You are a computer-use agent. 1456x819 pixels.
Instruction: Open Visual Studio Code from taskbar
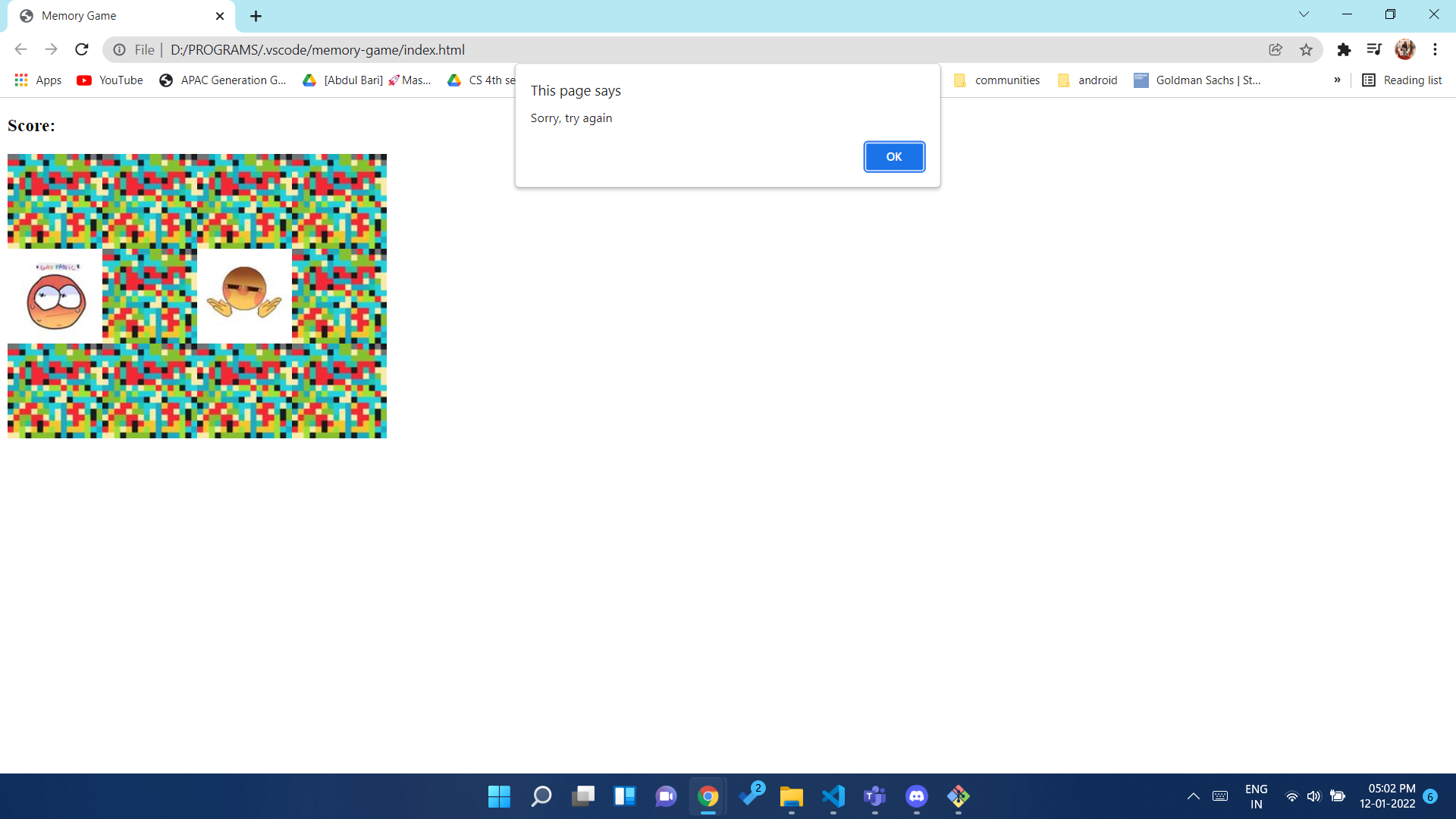[x=833, y=796]
